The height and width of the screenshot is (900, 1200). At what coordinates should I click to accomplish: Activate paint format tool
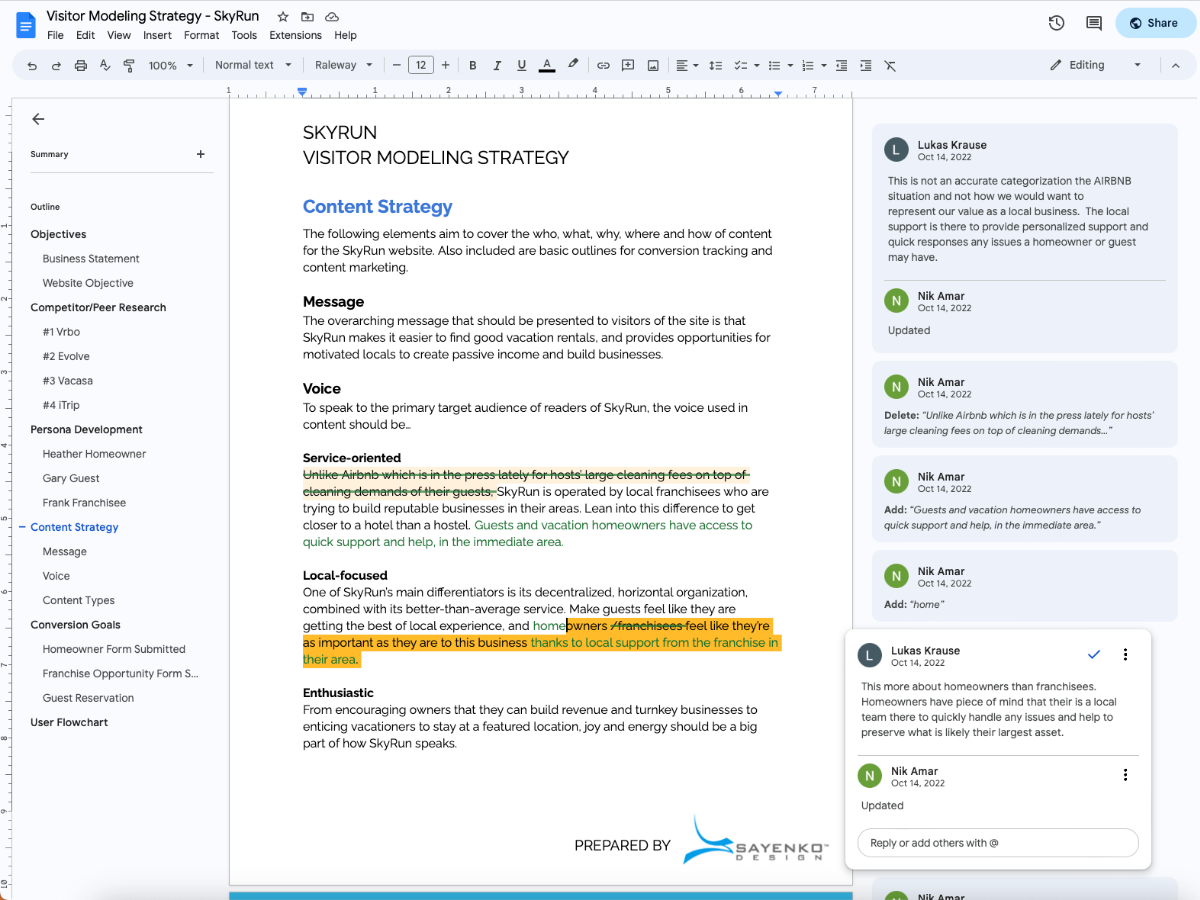coord(129,65)
